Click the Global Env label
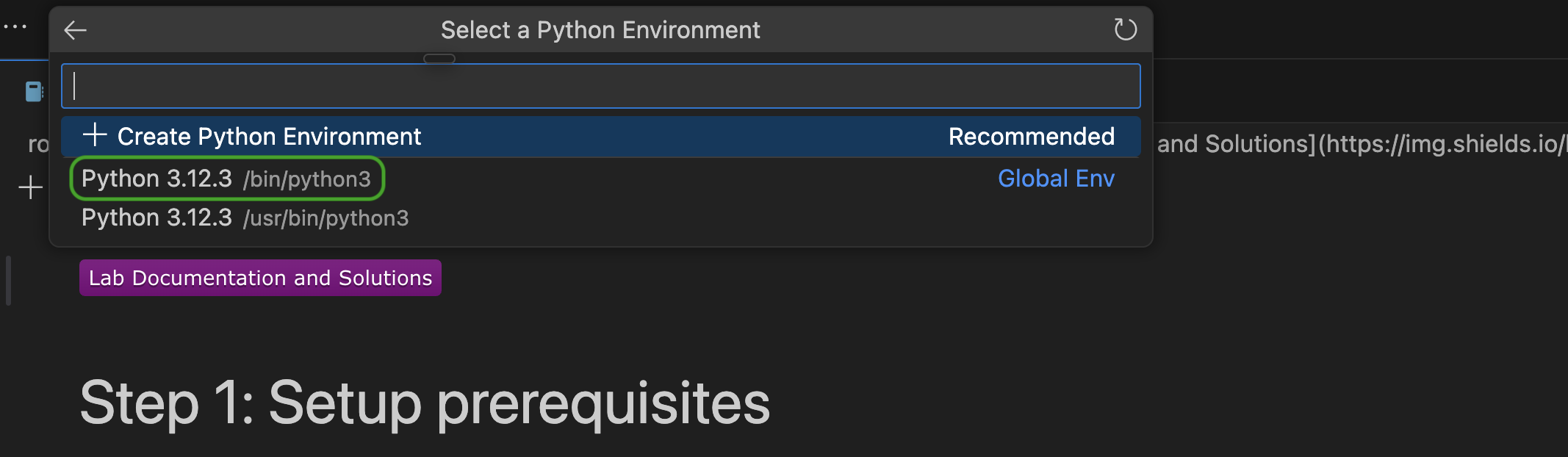 [1056, 179]
